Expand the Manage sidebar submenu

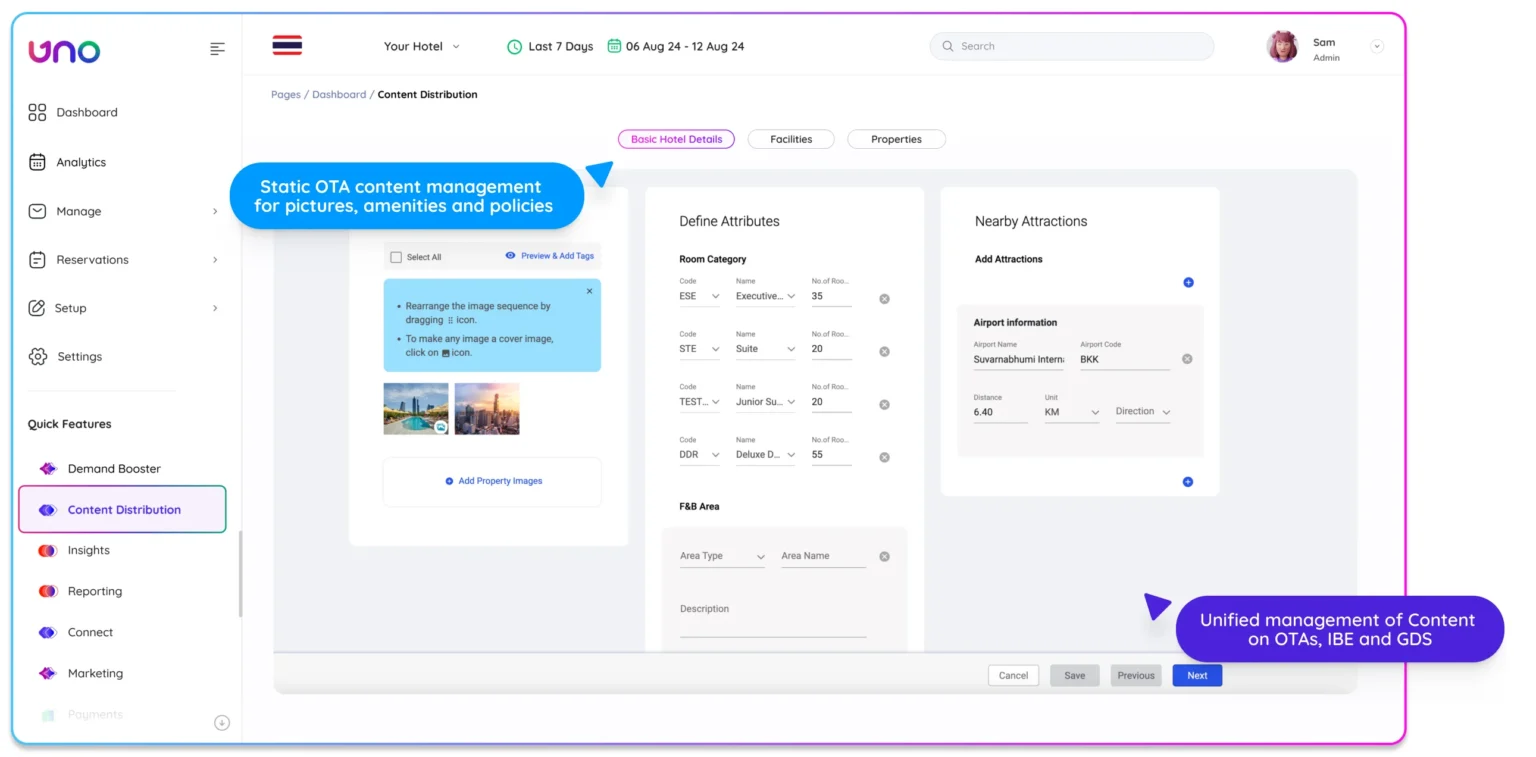point(215,211)
